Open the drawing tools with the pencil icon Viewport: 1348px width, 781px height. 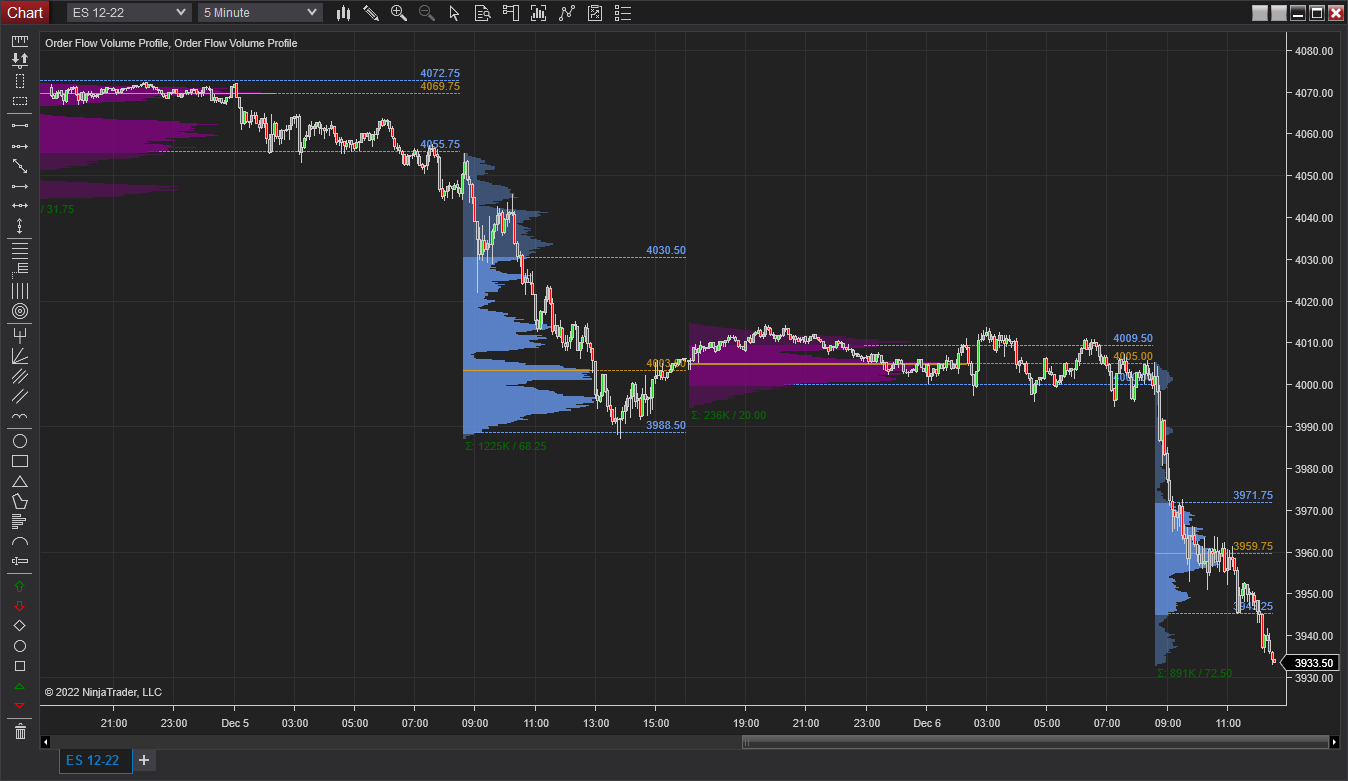(371, 13)
